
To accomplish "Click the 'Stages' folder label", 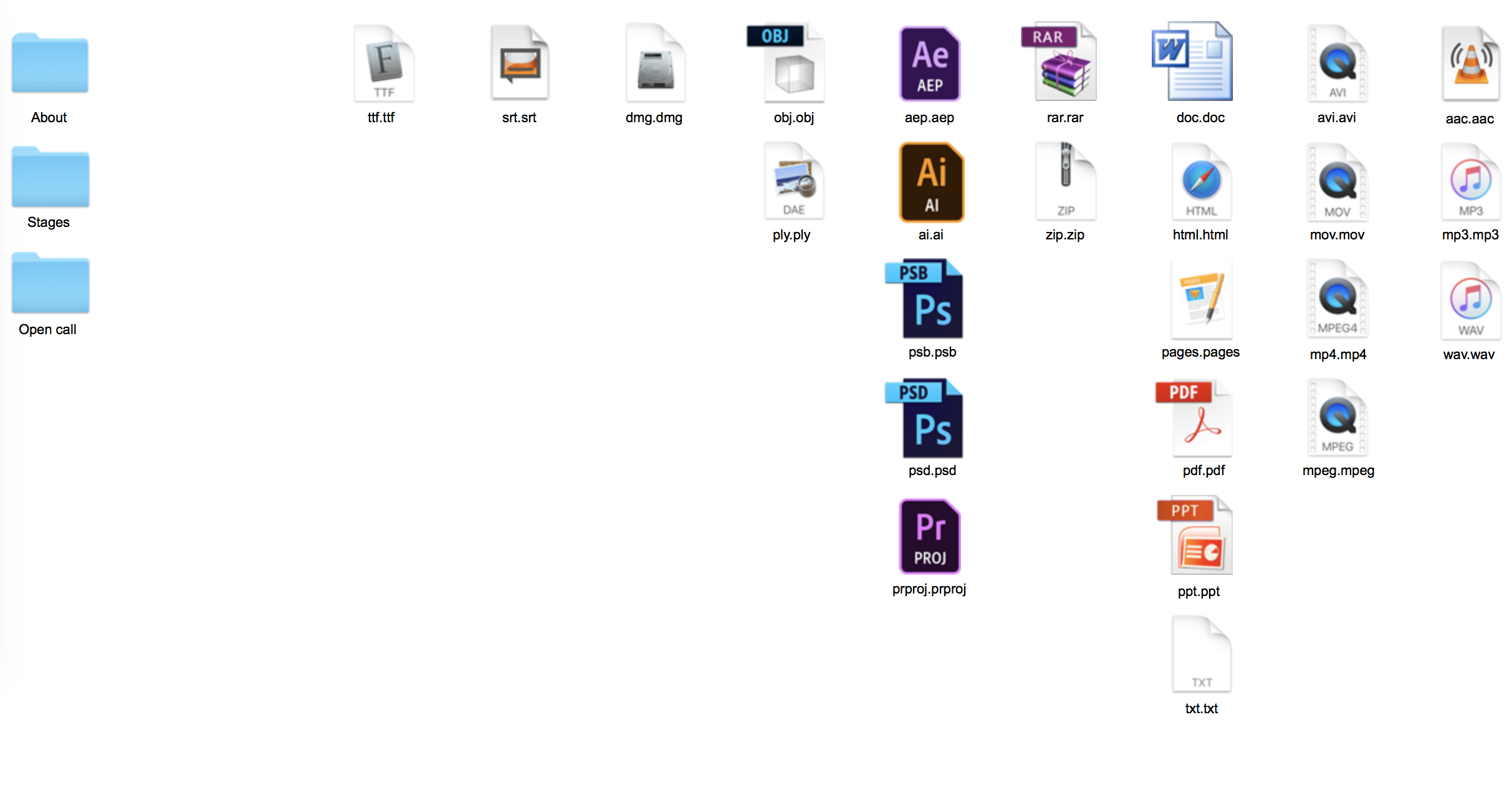I will click(49, 222).
